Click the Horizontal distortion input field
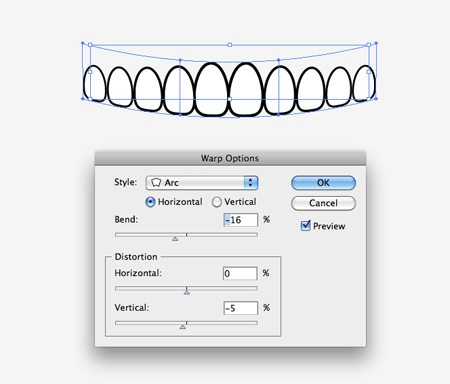Image resolution: width=450 pixels, height=384 pixels. (x=240, y=273)
